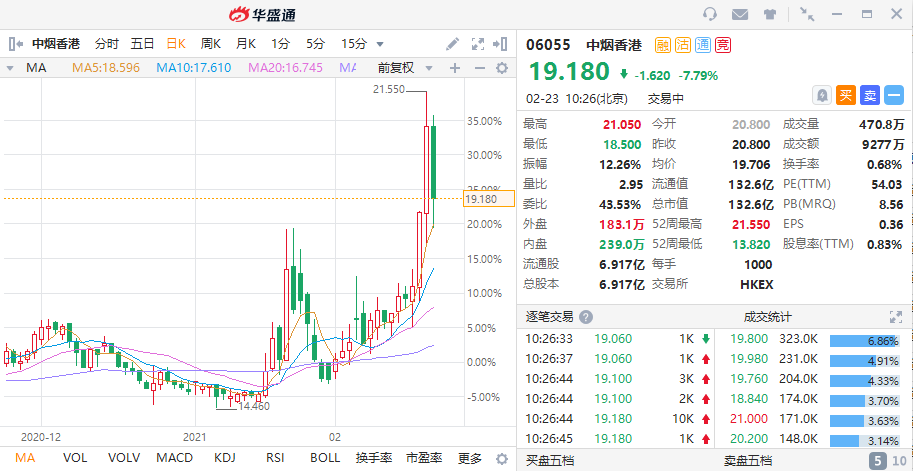Zoom in chart with plus icon
This screenshot has width=913, height=471.
[455, 68]
